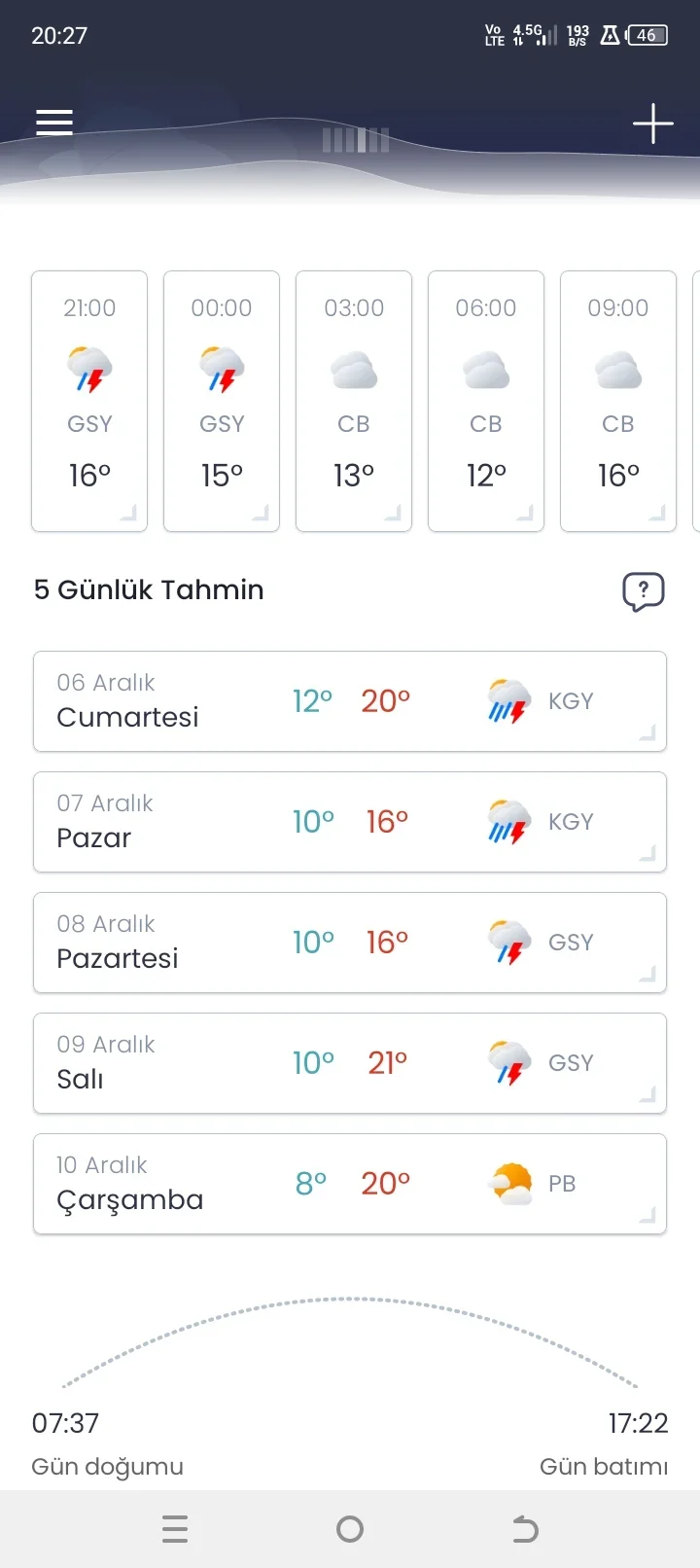
Task: Open the 08 Aralık Pazartesi forecast
Action: point(350,943)
